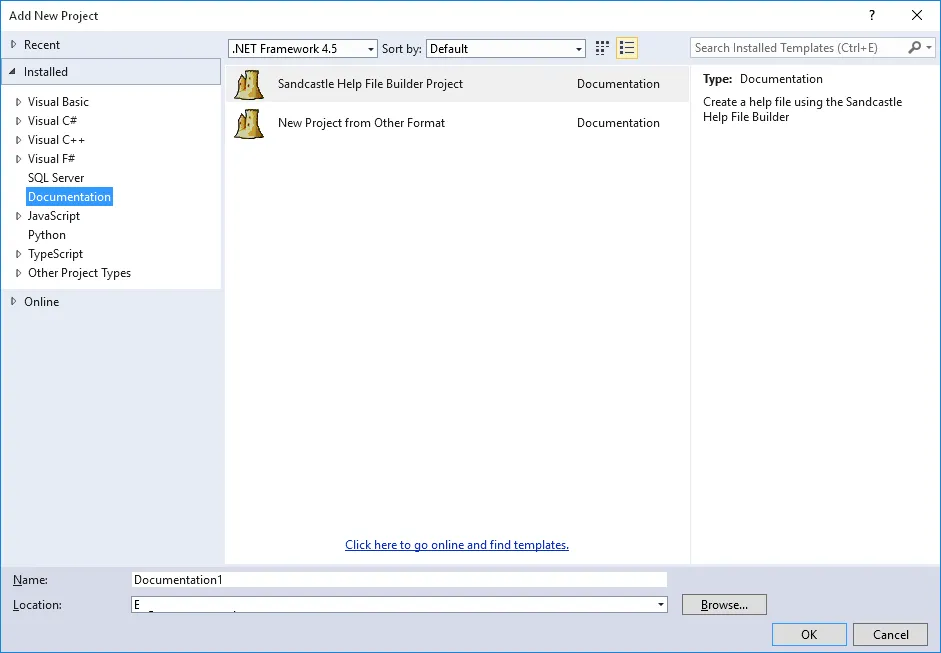The image size is (941, 653).
Task: Click Sandcastle Help File Builder Project icon
Action: (x=248, y=84)
